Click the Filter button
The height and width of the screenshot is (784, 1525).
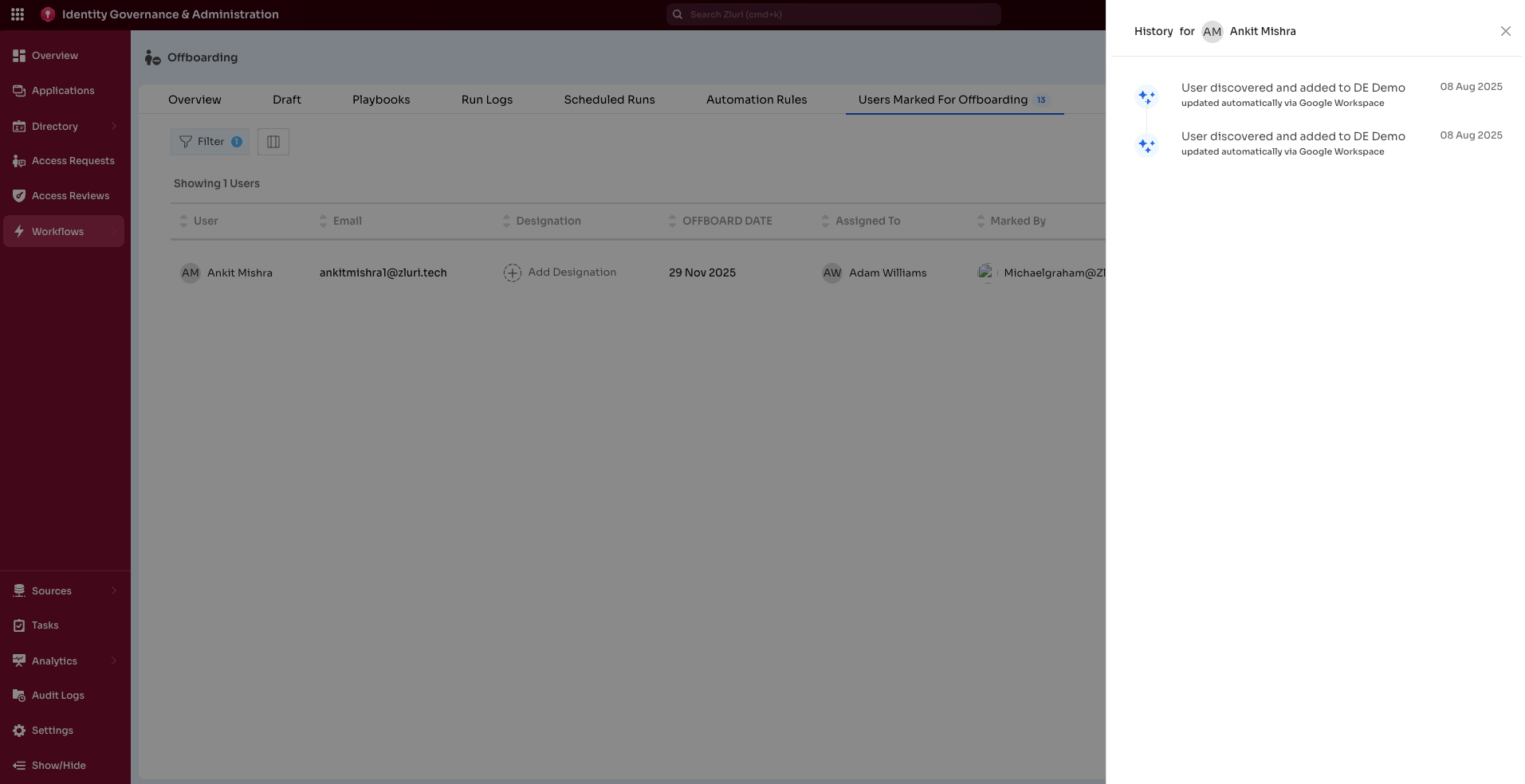pos(209,141)
